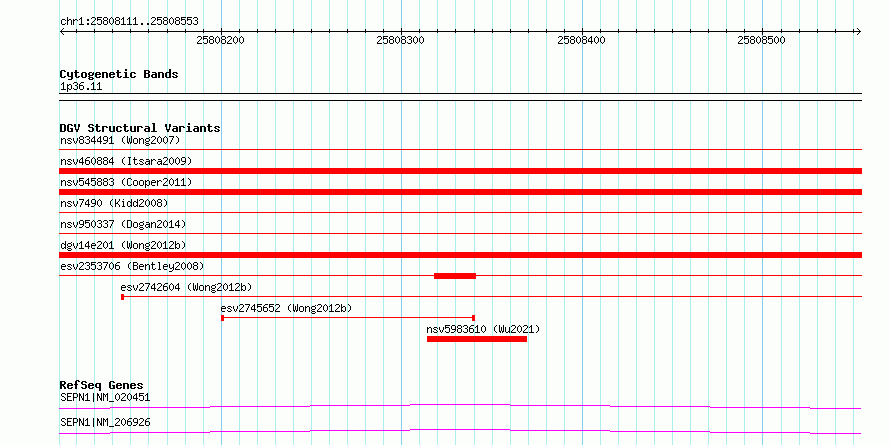Click the thick red bar of nsv460884
Image resolution: width=890 pixels, height=445 pixels.
460,171
